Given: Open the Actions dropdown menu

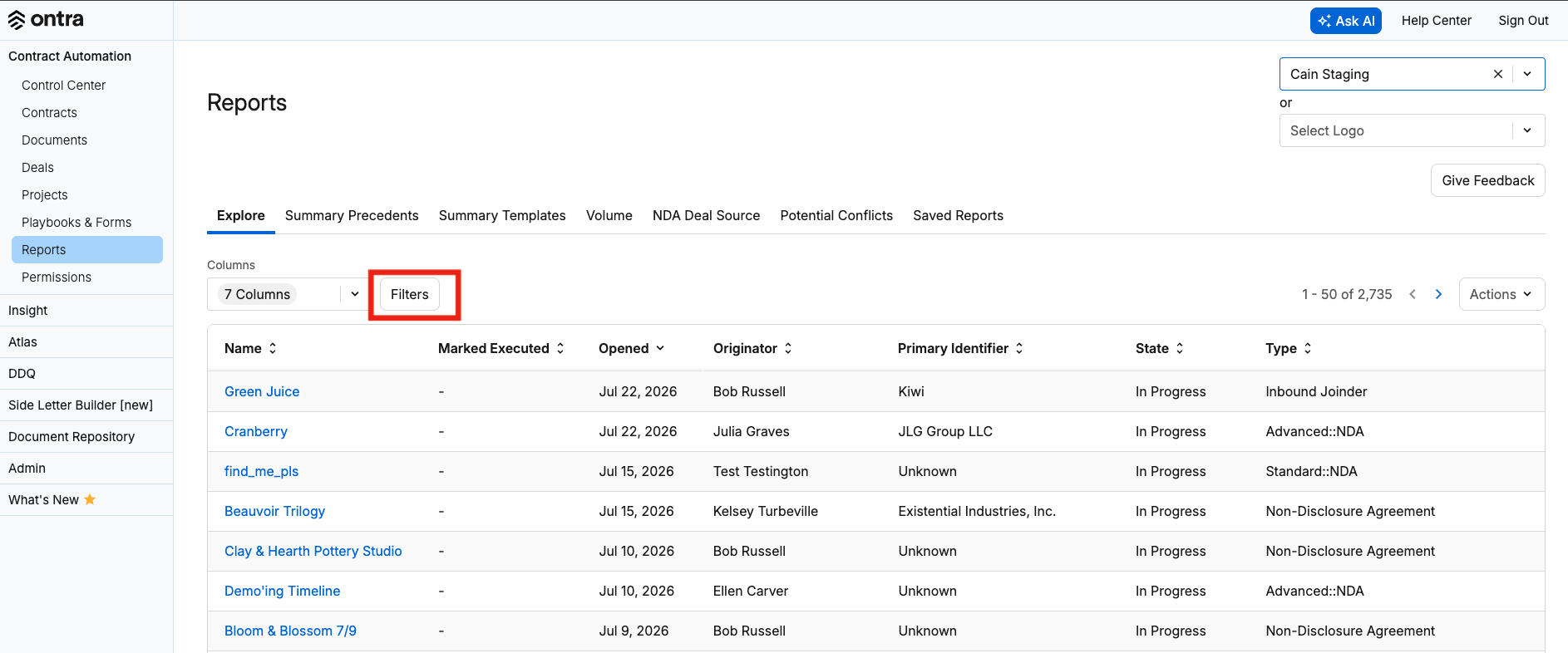Looking at the screenshot, I should tap(1501, 294).
